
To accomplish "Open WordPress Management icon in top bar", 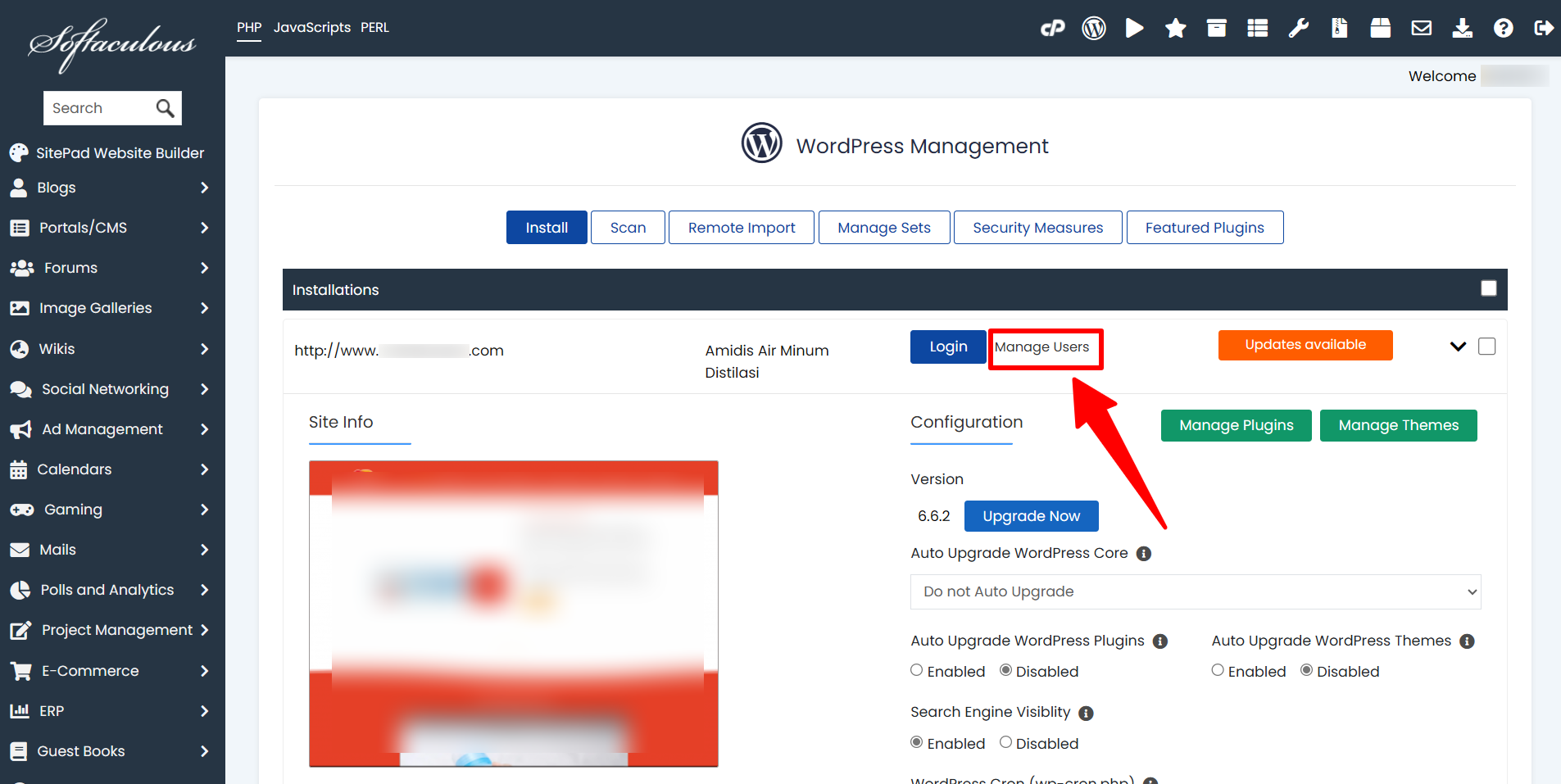I will pyautogui.click(x=1094, y=29).
